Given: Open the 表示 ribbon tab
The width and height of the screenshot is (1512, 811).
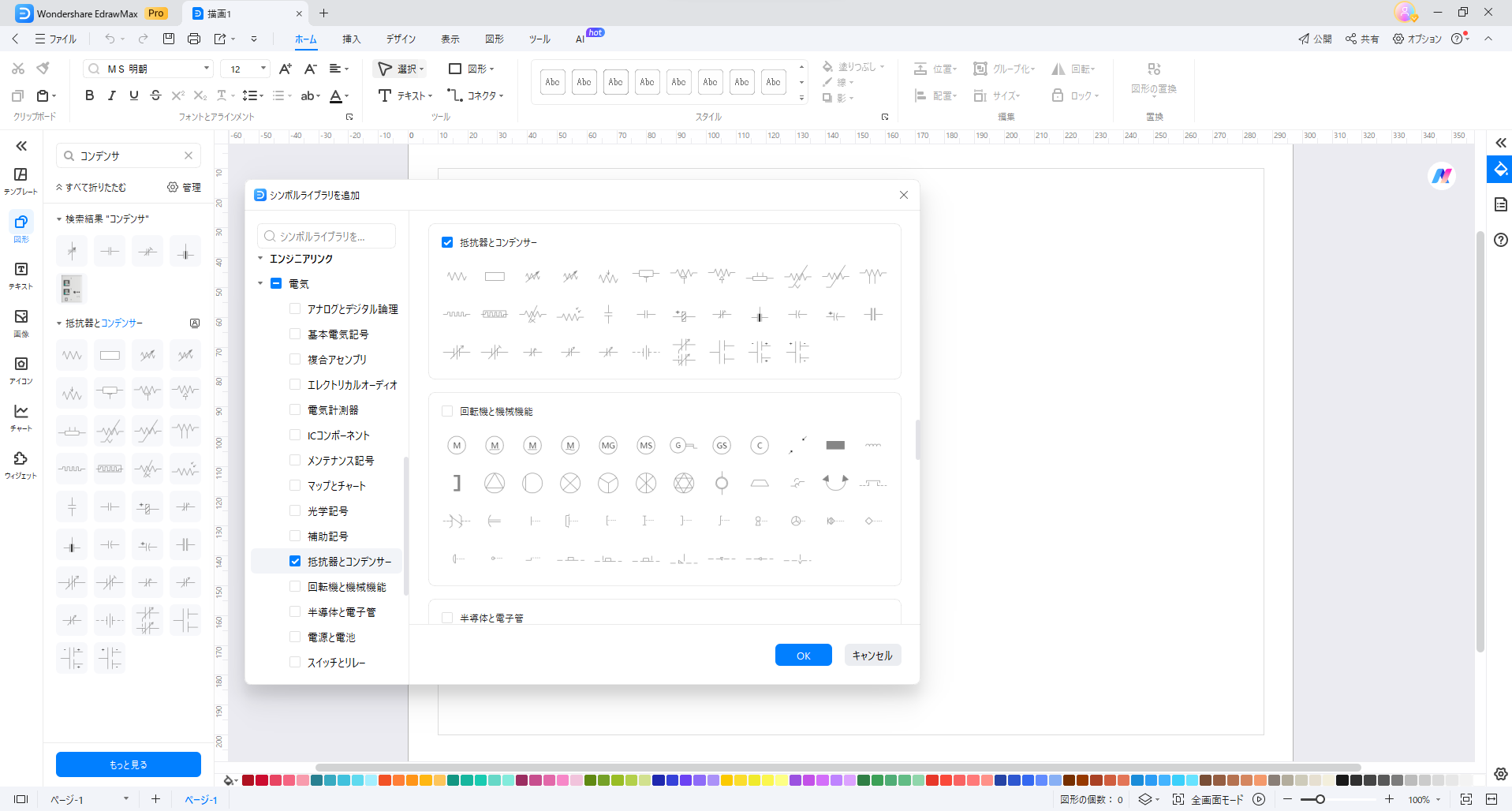Looking at the screenshot, I should pos(450,39).
